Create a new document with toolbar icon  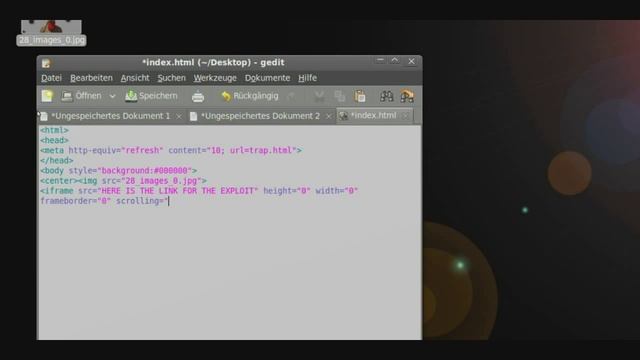47,96
